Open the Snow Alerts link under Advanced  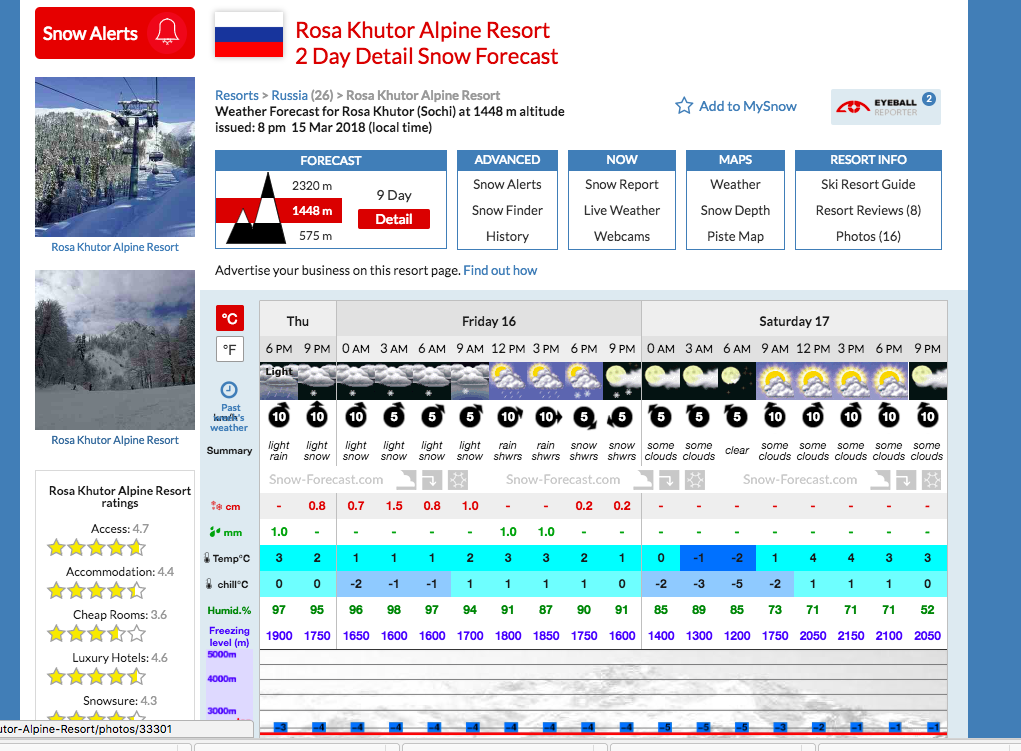[x=507, y=184]
